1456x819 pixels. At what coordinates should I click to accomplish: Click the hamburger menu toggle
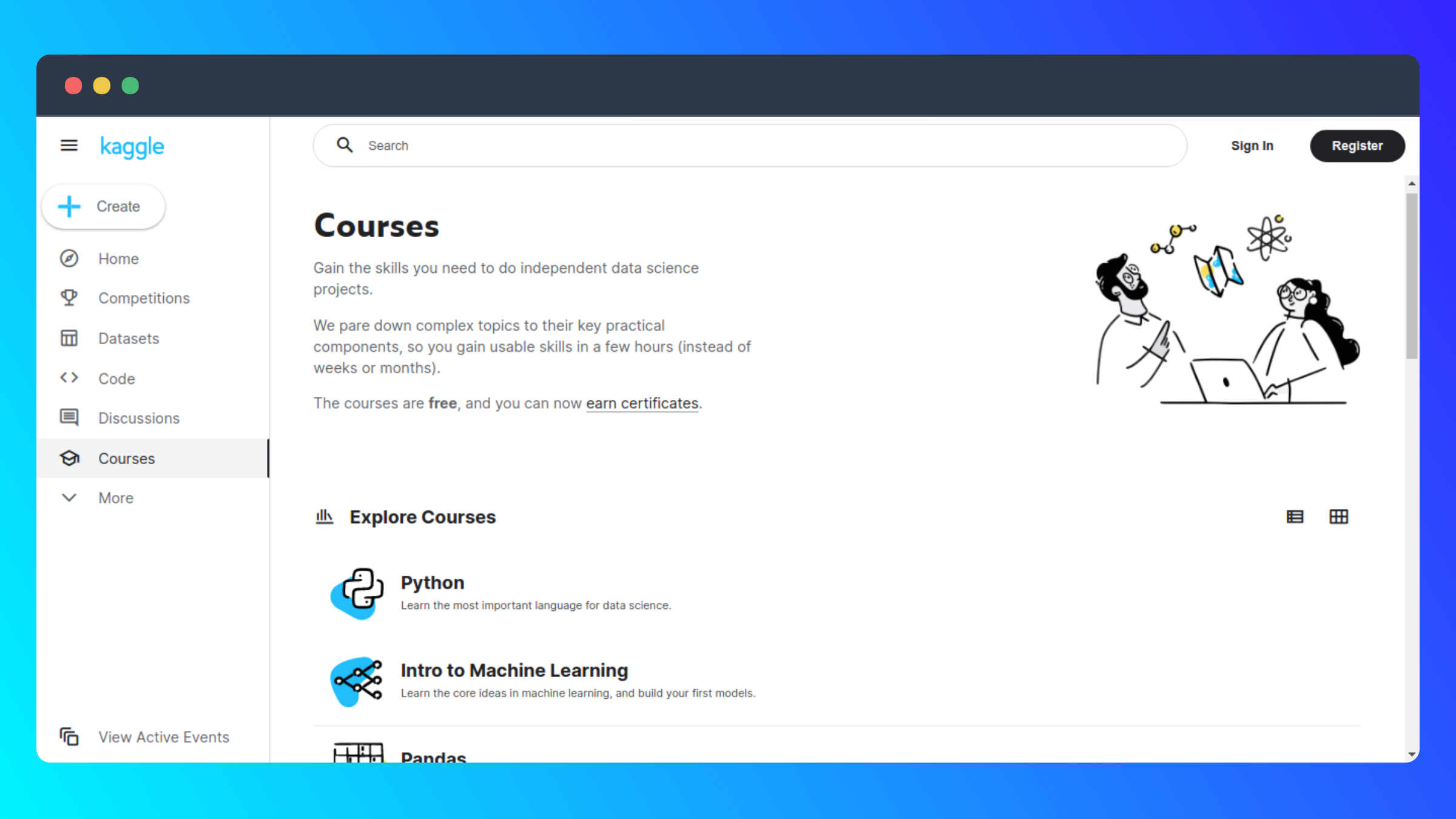click(69, 145)
